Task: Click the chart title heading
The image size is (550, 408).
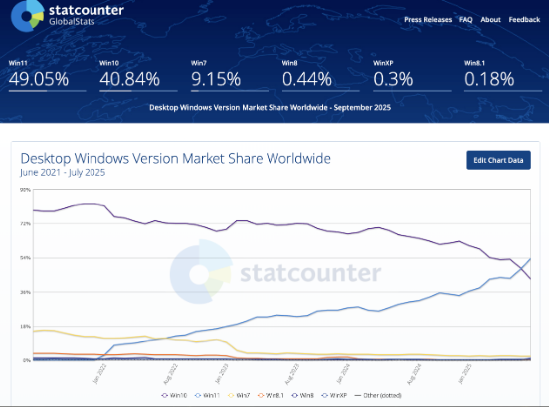Action: click(x=175, y=159)
